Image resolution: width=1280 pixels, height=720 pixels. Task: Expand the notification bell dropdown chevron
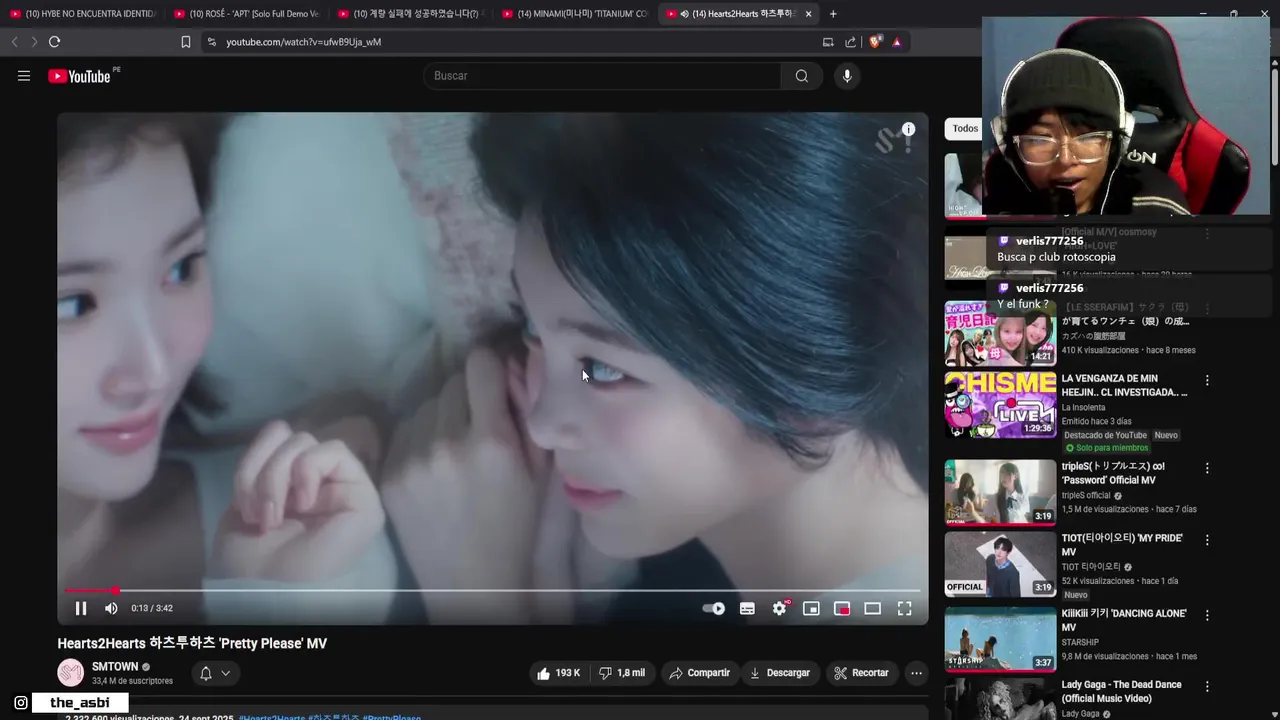pos(226,673)
